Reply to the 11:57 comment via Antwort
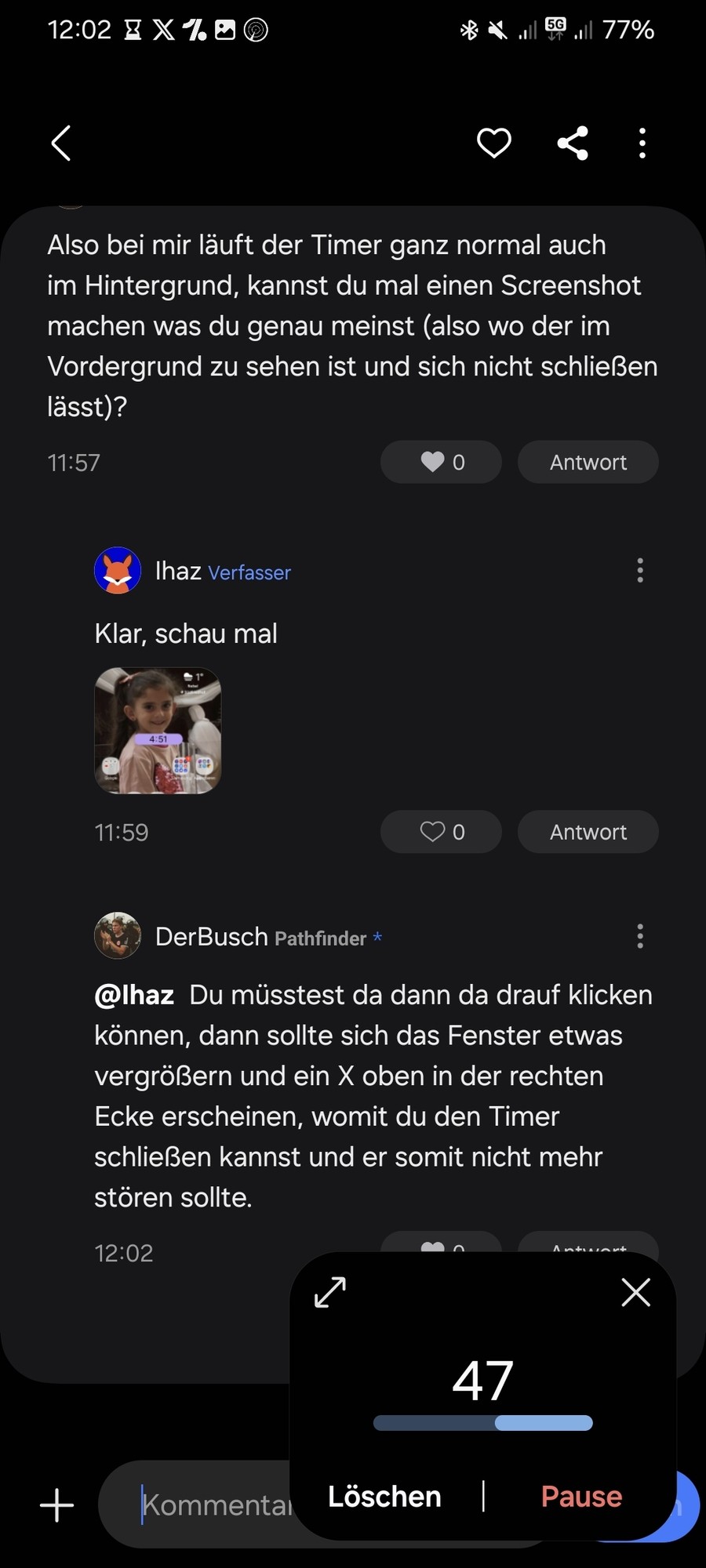 point(588,462)
